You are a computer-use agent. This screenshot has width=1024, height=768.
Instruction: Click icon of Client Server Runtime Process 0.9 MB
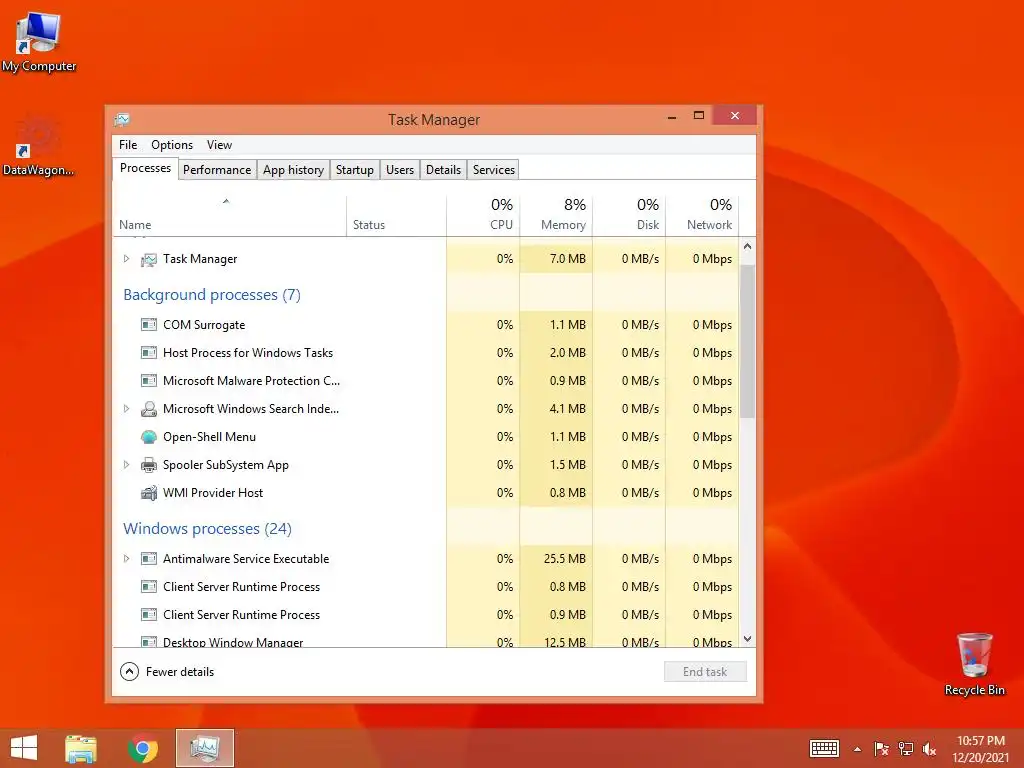(149, 615)
